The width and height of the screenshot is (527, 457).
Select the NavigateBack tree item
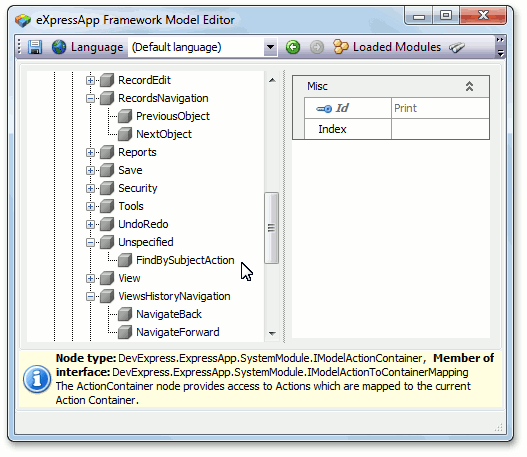click(x=169, y=315)
